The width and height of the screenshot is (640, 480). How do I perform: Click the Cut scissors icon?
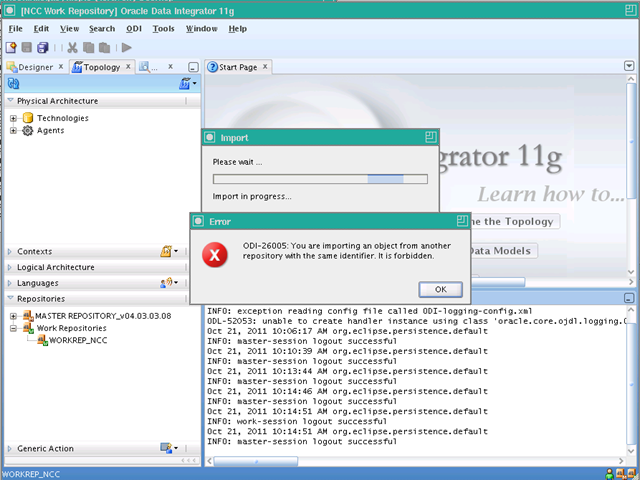tap(73, 48)
